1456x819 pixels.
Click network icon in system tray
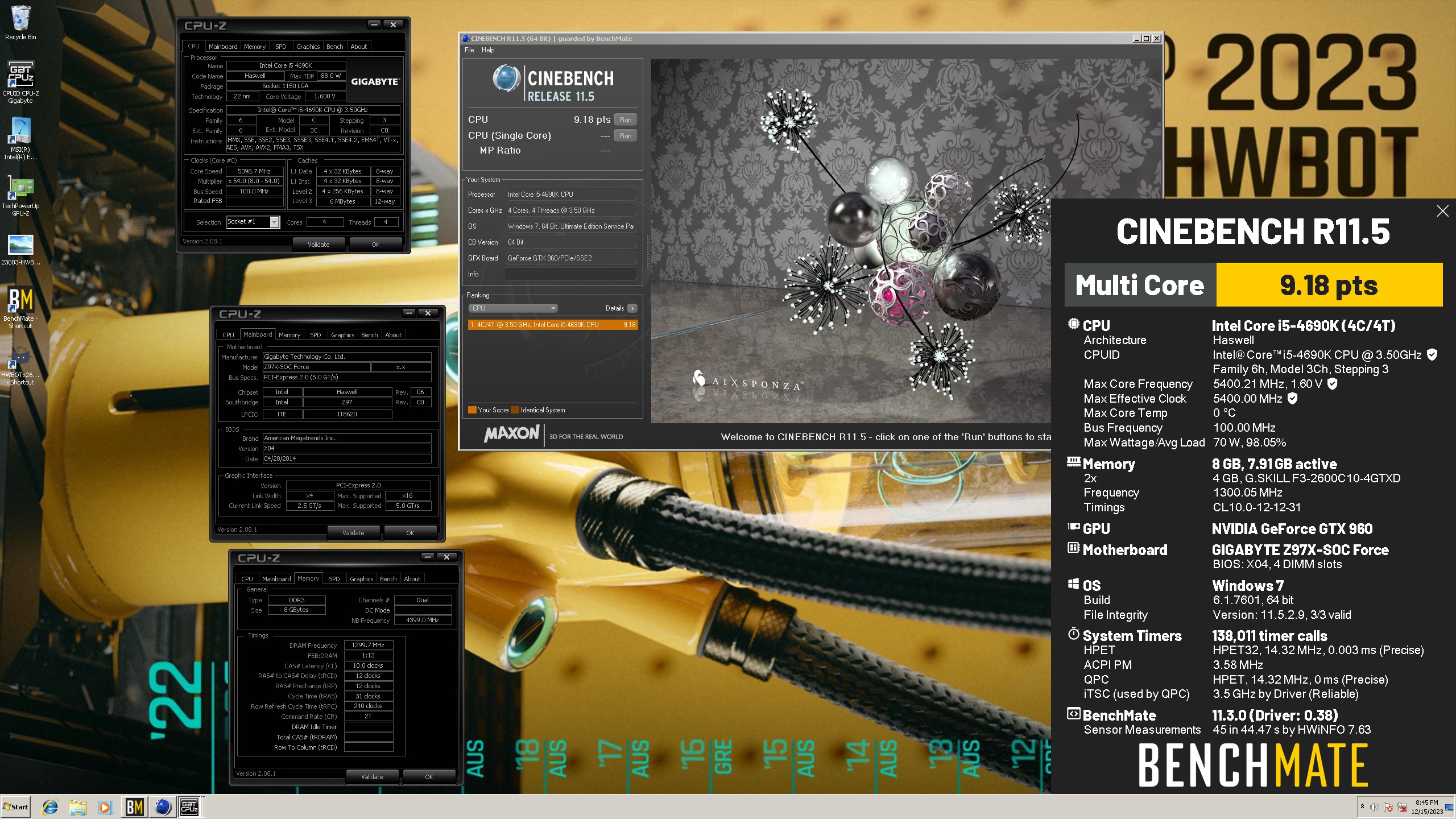(x=1402, y=807)
